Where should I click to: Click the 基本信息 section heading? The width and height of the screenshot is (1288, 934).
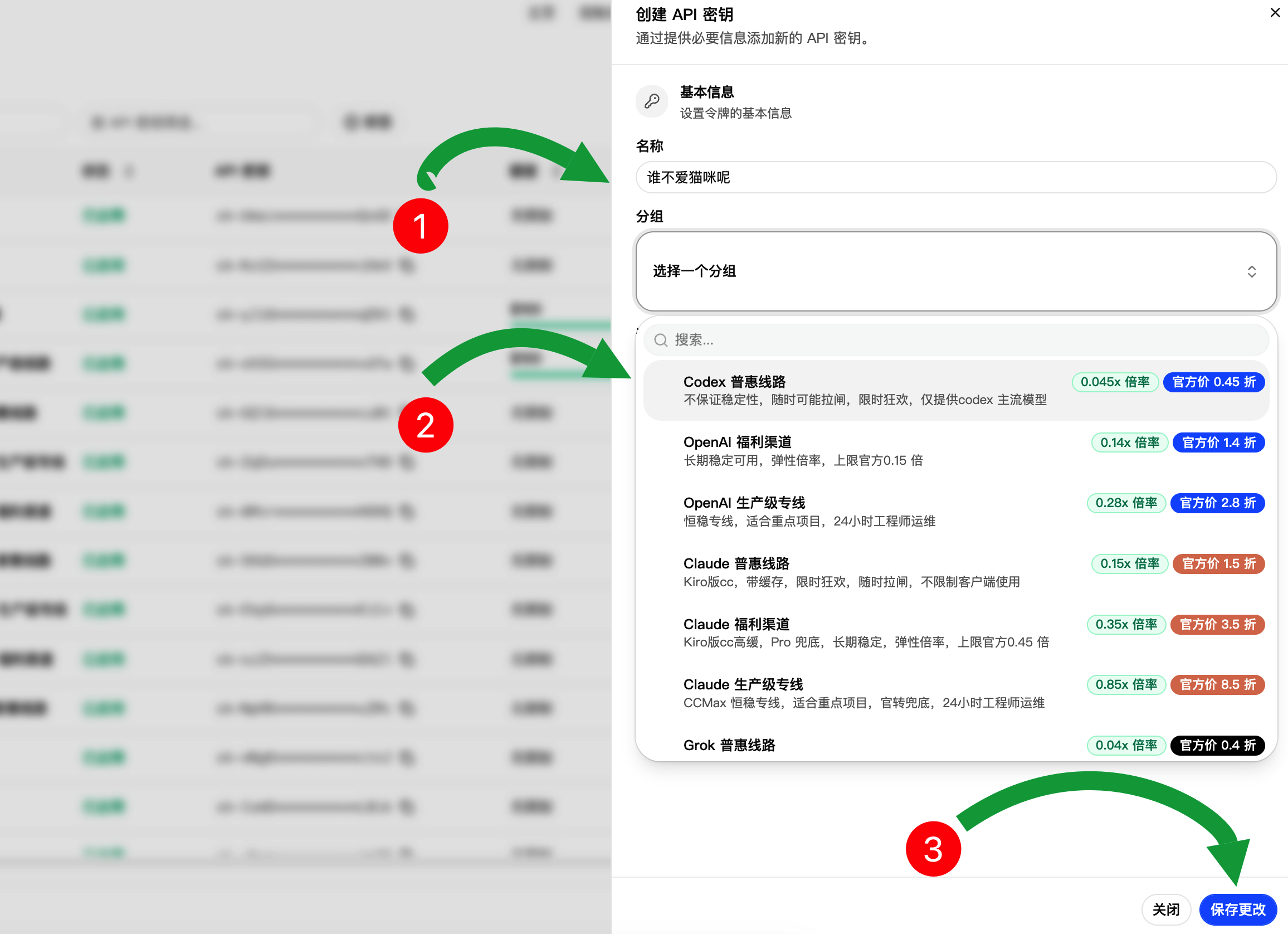tap(707, 92)
